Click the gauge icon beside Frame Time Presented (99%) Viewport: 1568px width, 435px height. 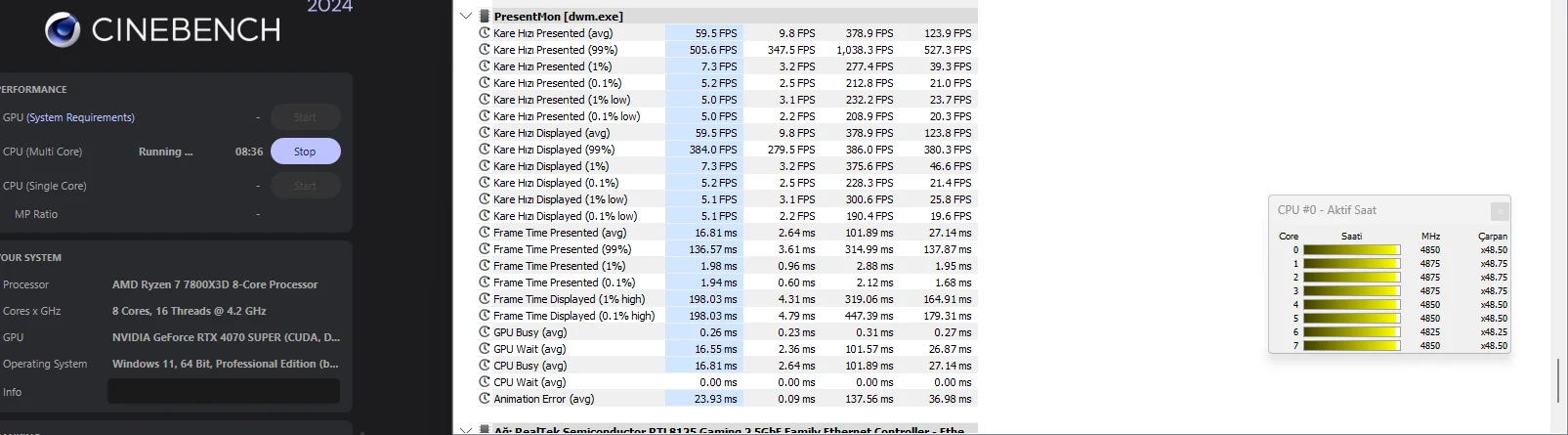pos(485,249)
